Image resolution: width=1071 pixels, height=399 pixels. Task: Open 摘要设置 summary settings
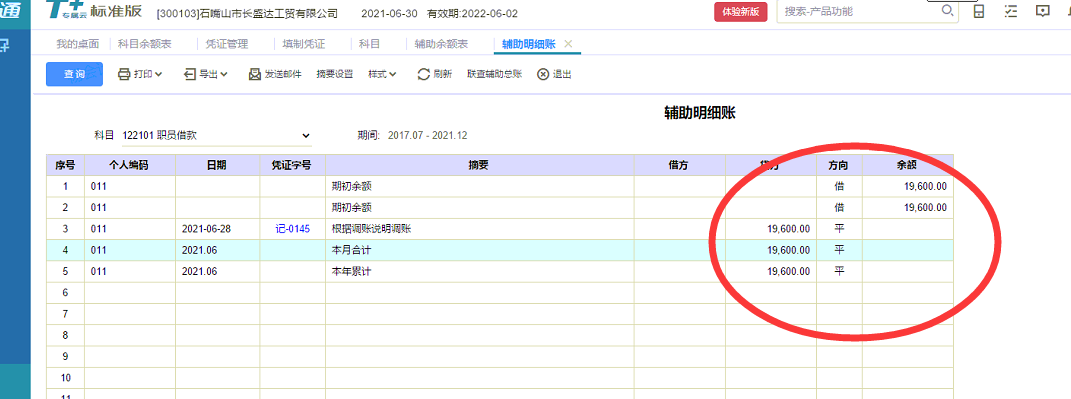click(x=335, y=74)
